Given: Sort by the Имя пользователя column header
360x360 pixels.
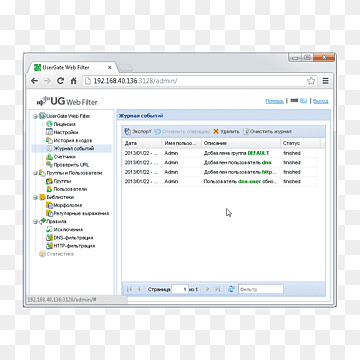Looking at the screenshot, I should coord(182,143).
